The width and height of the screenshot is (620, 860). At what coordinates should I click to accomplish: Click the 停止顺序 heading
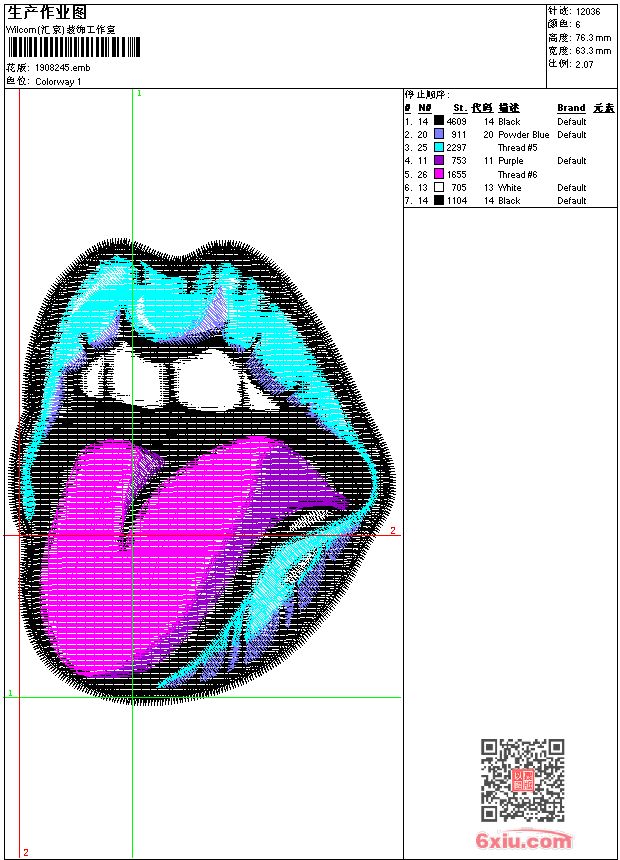(x=427, y=94)
